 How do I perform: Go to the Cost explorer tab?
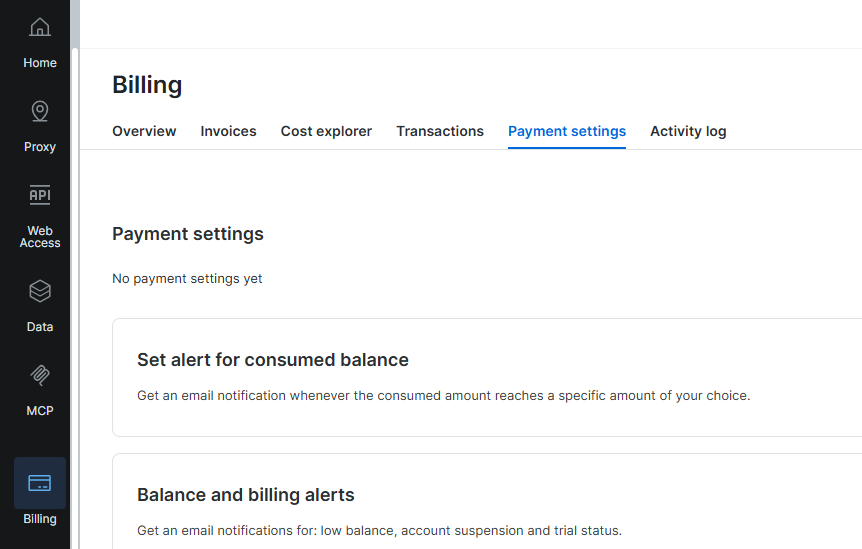click(326, 131)
